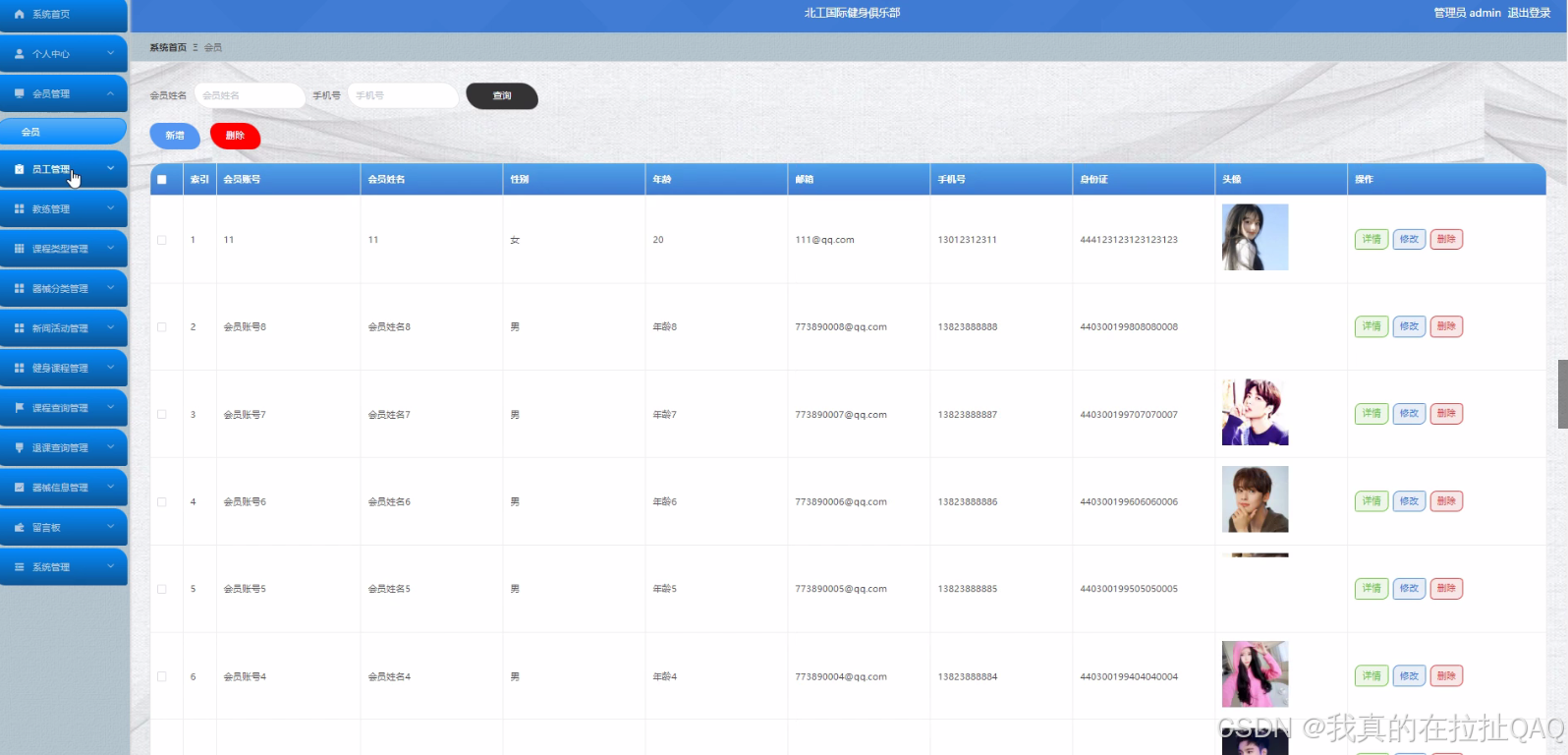Expand 员工管理 via its chevron arrow
The image size is (1568, 755).
110,169
